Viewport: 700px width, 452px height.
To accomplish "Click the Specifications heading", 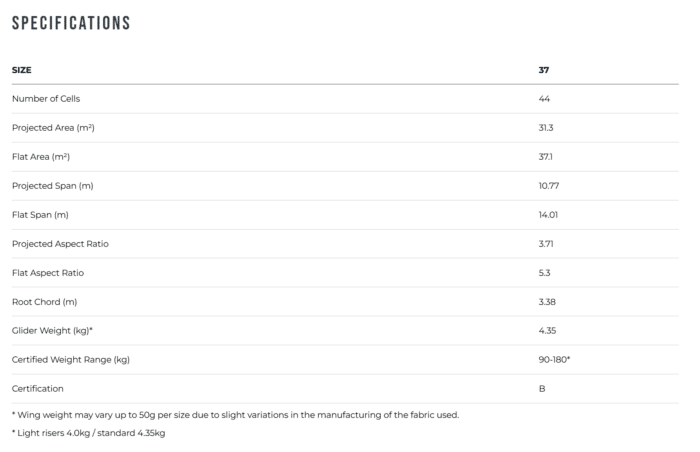I will (x=70, y=22).
